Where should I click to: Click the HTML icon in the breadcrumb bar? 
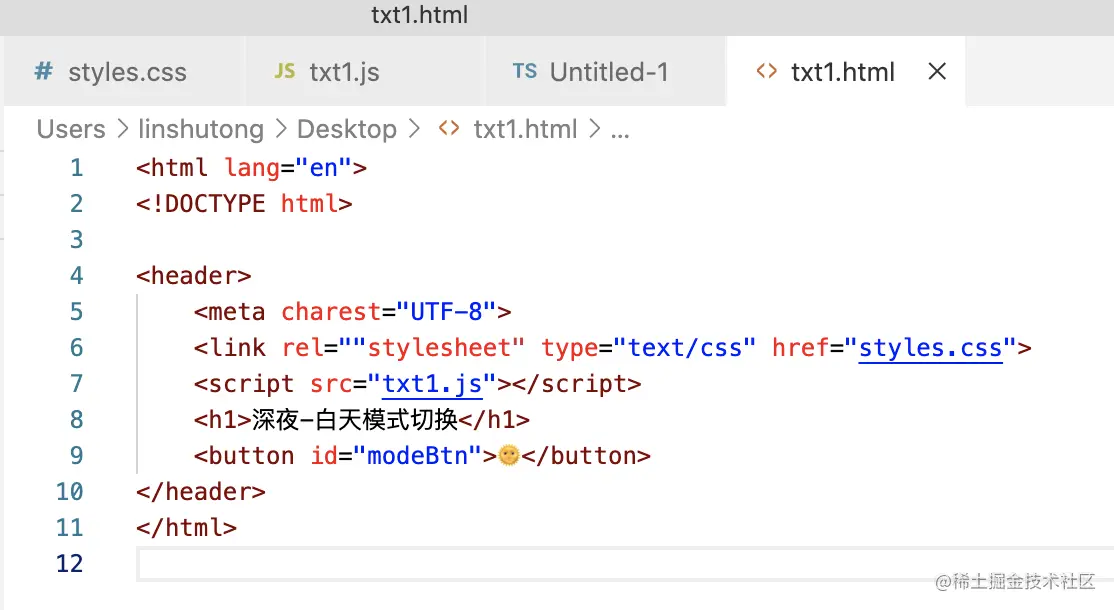click(447, 129)
